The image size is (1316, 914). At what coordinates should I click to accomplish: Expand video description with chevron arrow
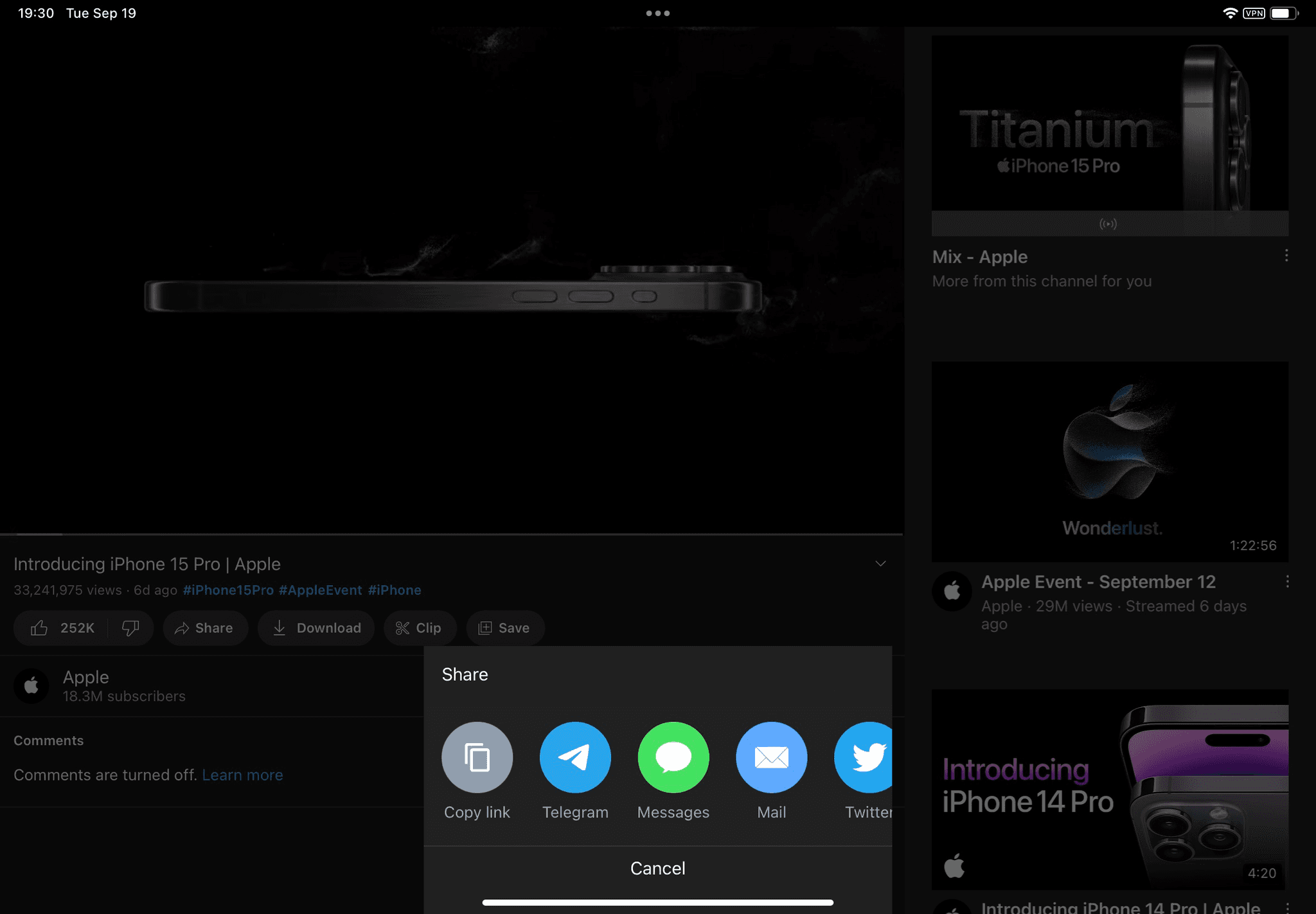880,563
